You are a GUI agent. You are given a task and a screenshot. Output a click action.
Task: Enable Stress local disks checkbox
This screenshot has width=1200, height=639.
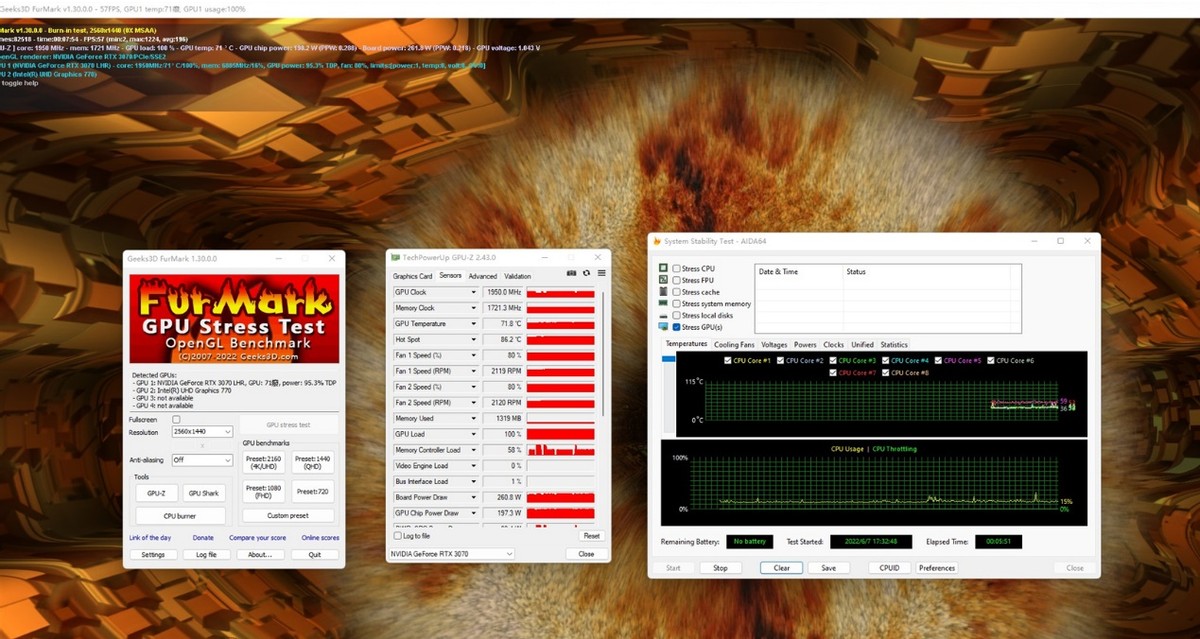pos(677,315)
